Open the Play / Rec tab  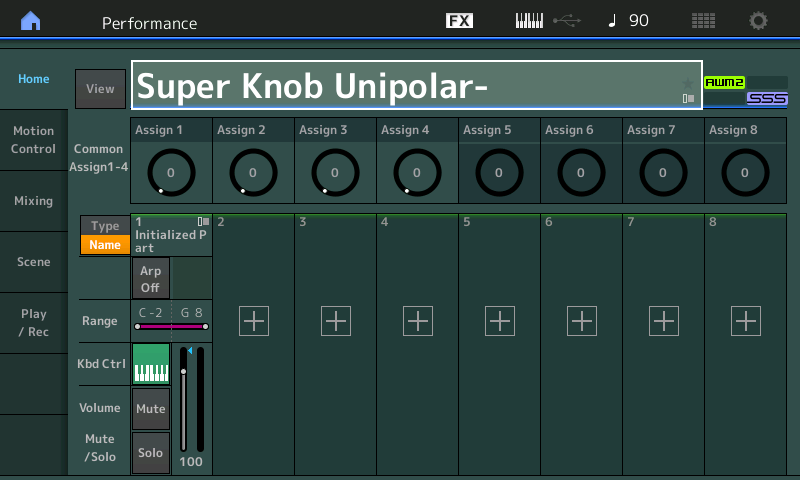pyautogui.click(x=34, y=323)
